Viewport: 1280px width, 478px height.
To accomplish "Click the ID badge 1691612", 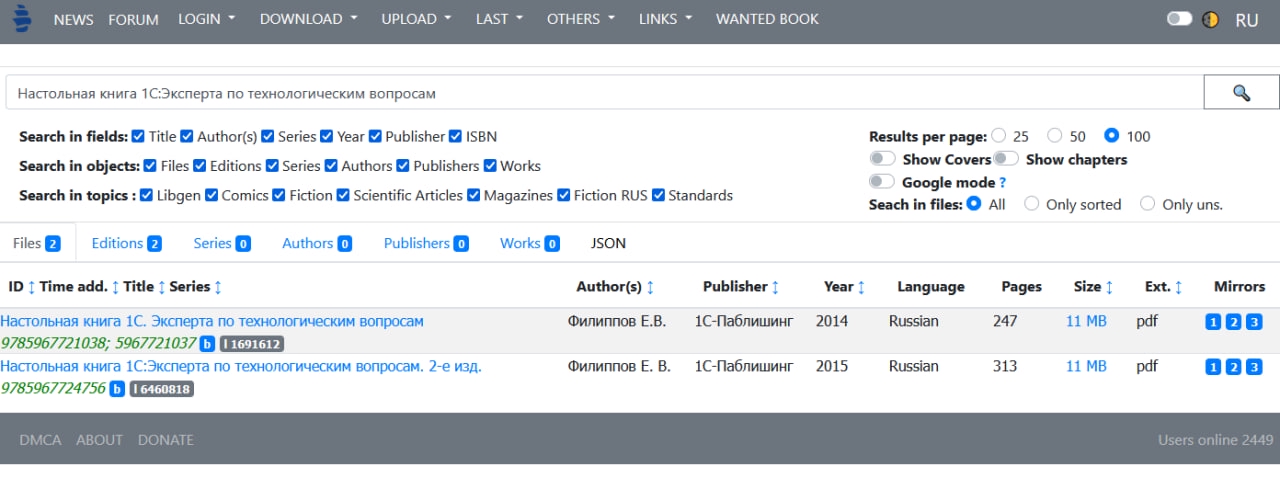I will [x=252, y=344].
